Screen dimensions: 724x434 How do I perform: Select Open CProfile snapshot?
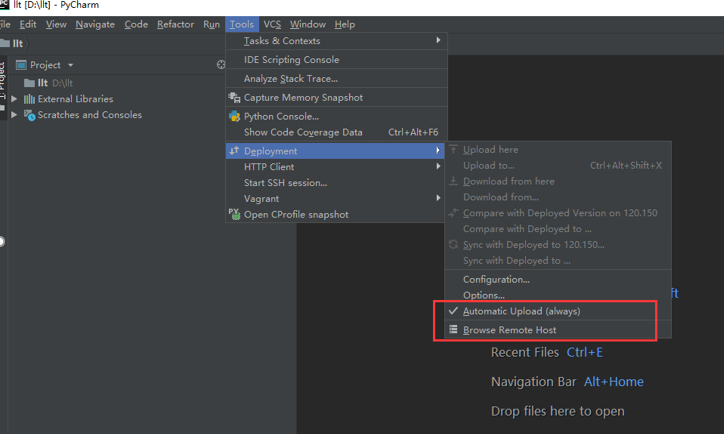(x=336, y=215)
